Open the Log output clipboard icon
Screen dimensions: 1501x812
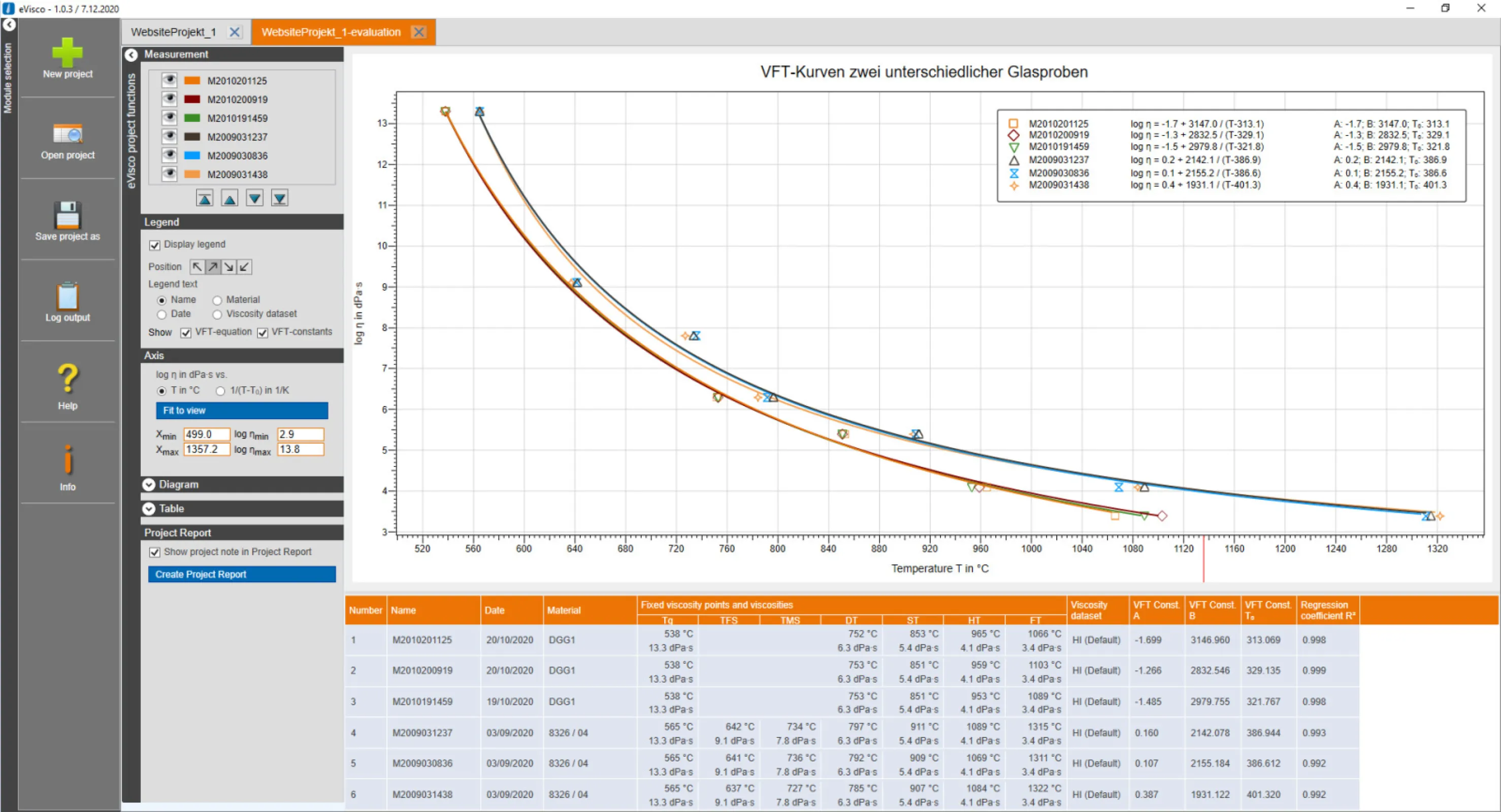[67, 296]
